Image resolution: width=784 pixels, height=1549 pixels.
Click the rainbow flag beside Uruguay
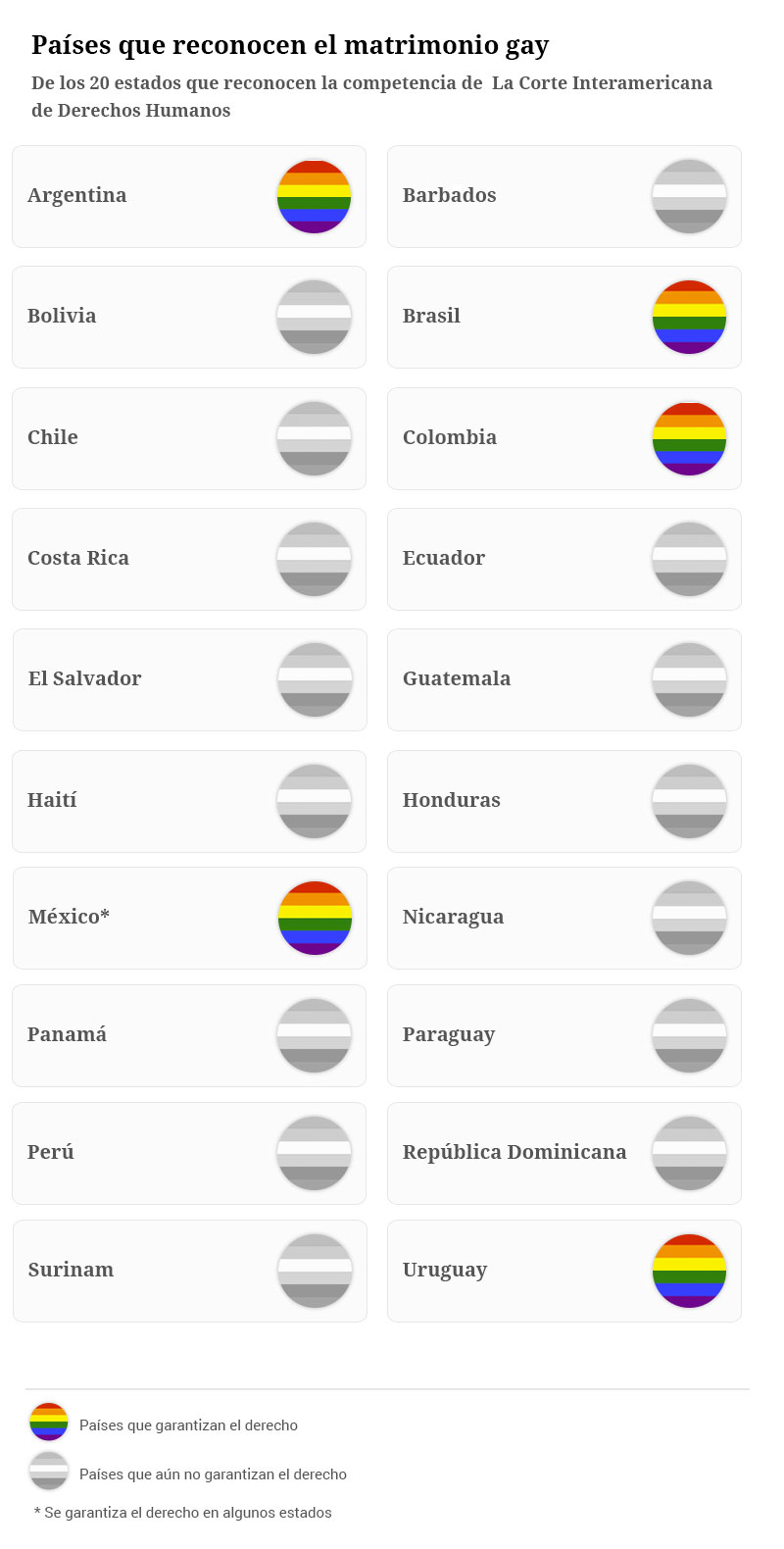tap(689, 1271)
